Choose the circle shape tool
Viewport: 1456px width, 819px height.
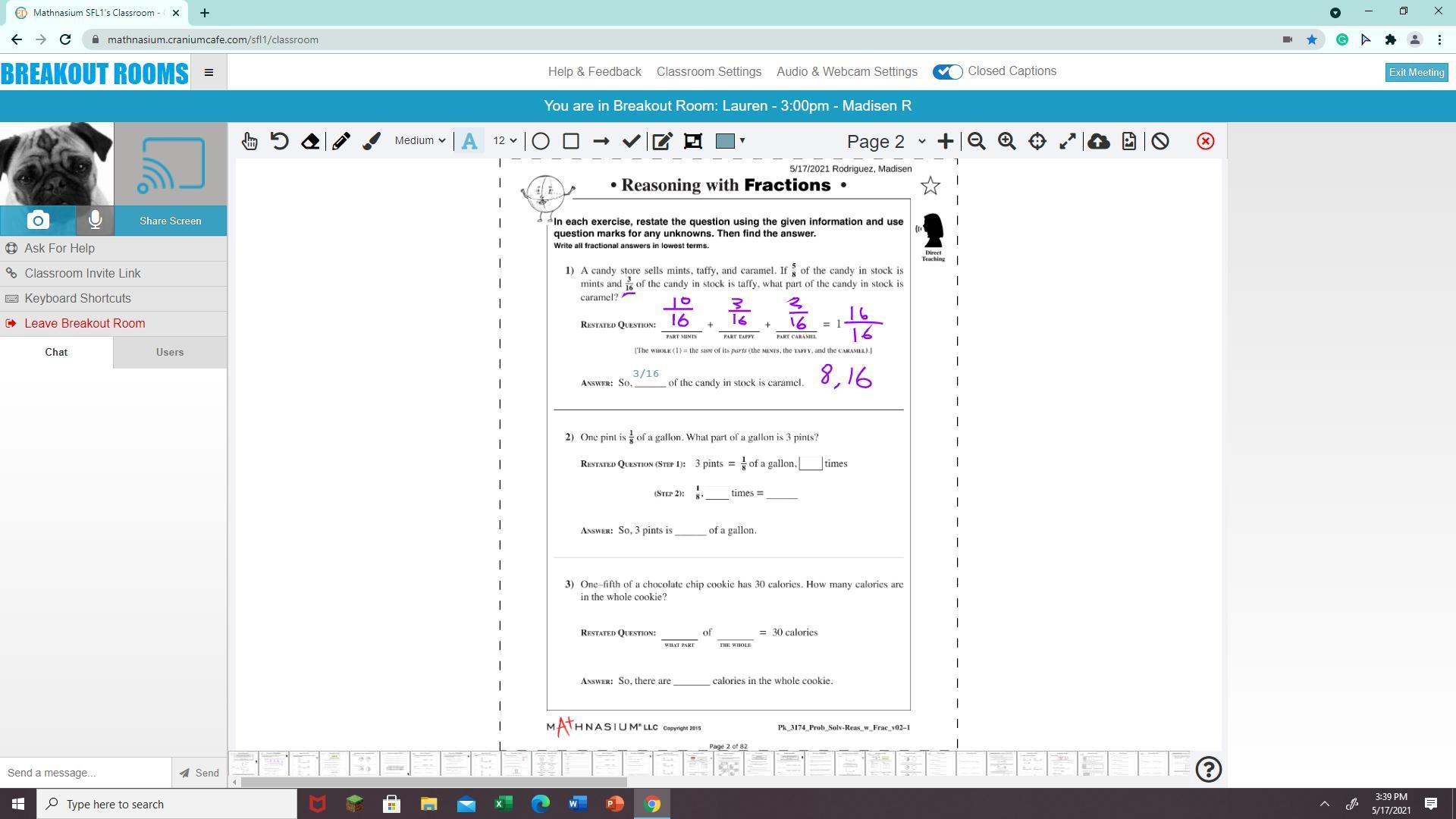click(541, 141)
